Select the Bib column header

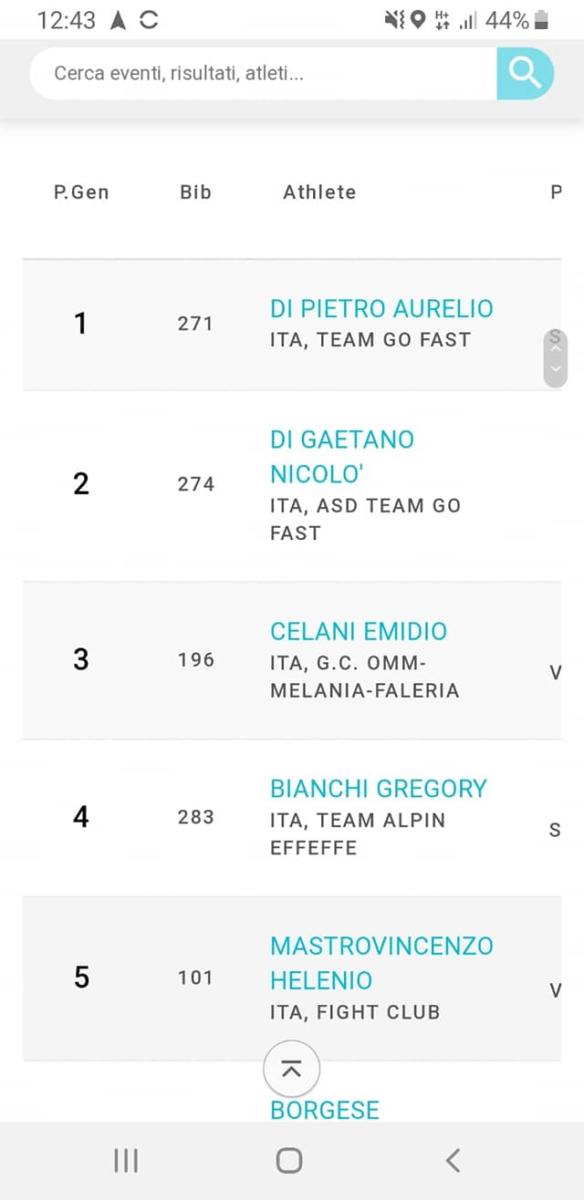click(196, 192)
